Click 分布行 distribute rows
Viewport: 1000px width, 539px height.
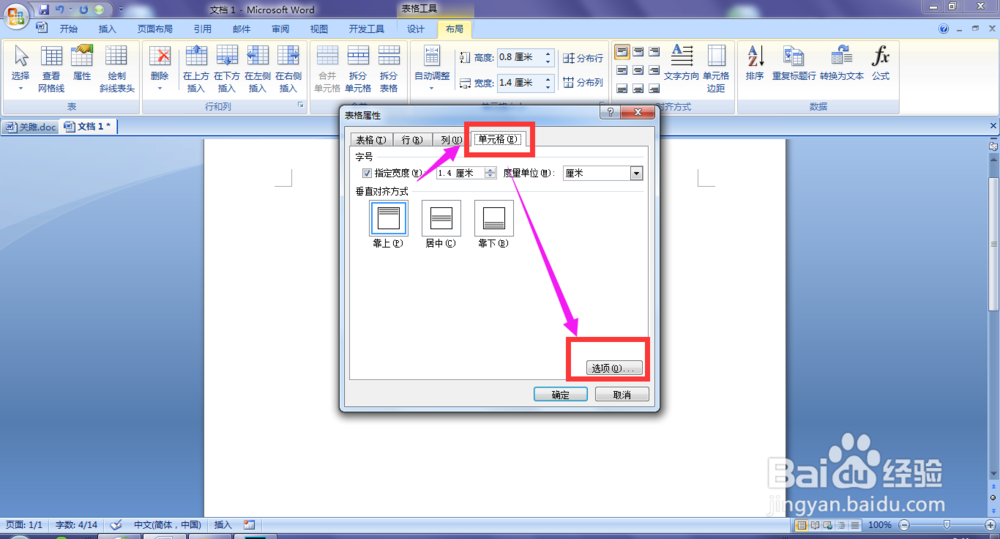pyautogui.click(x=583, y=58)
